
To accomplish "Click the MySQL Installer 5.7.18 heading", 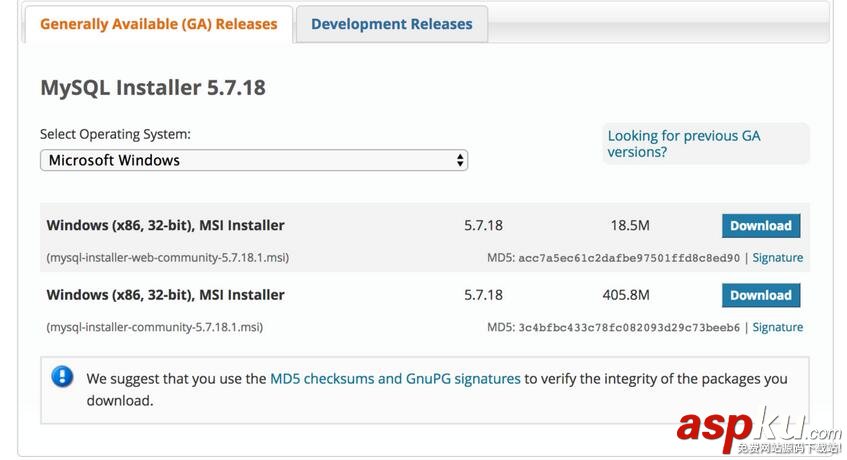I will click(153, 87).
